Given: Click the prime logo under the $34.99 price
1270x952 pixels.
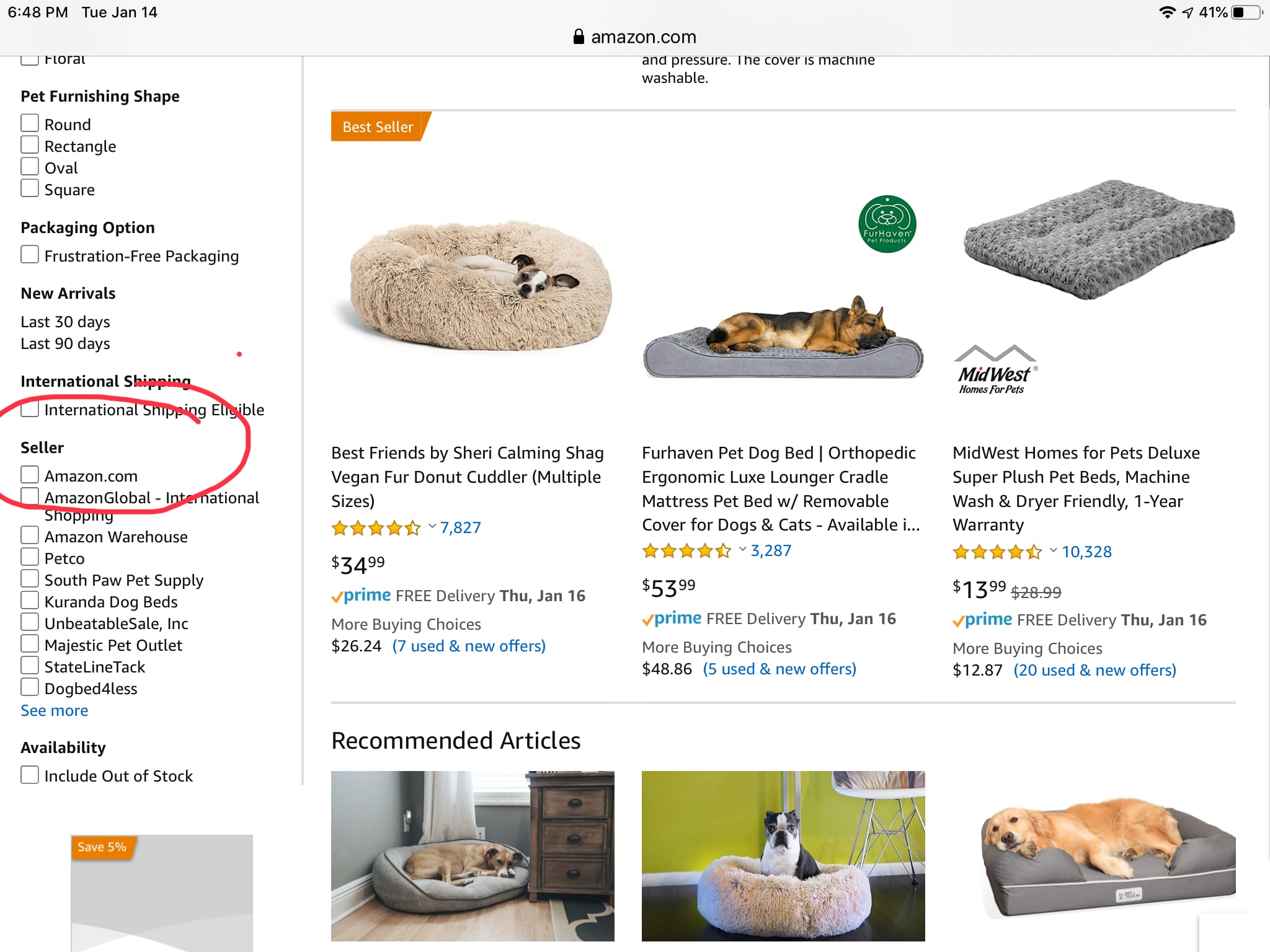Looking at the screenshot, I should (x=362, y=596).
